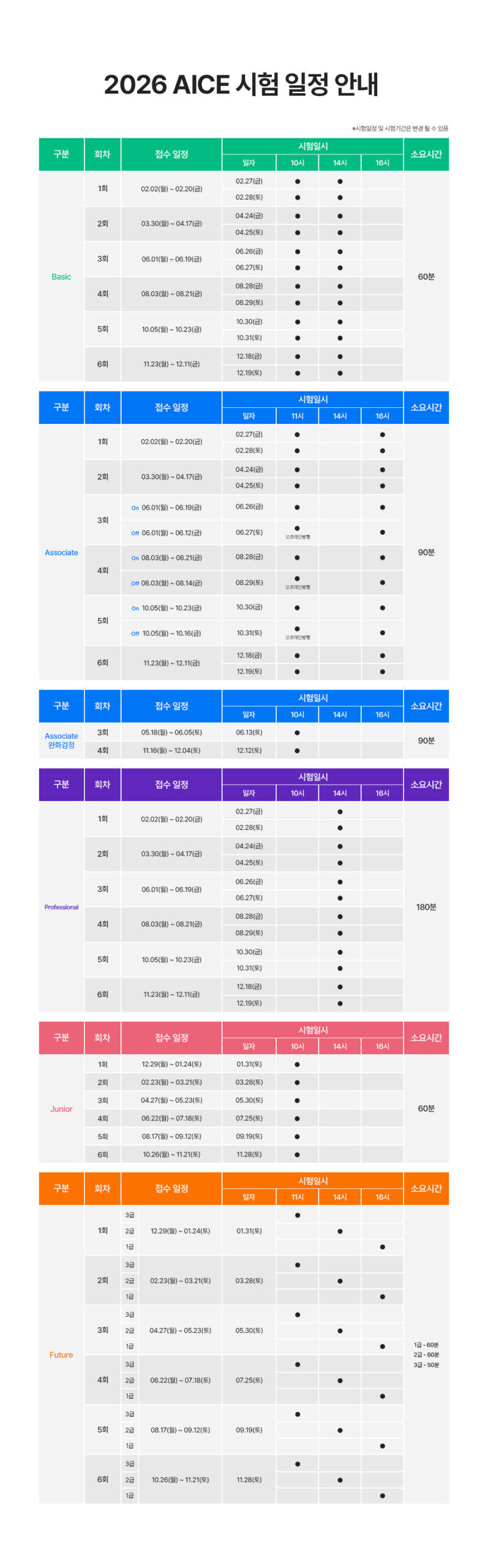Select the Associate 완화검정 category label
488x1568 pixels.
pyautogui.click(x=61, y=741)
